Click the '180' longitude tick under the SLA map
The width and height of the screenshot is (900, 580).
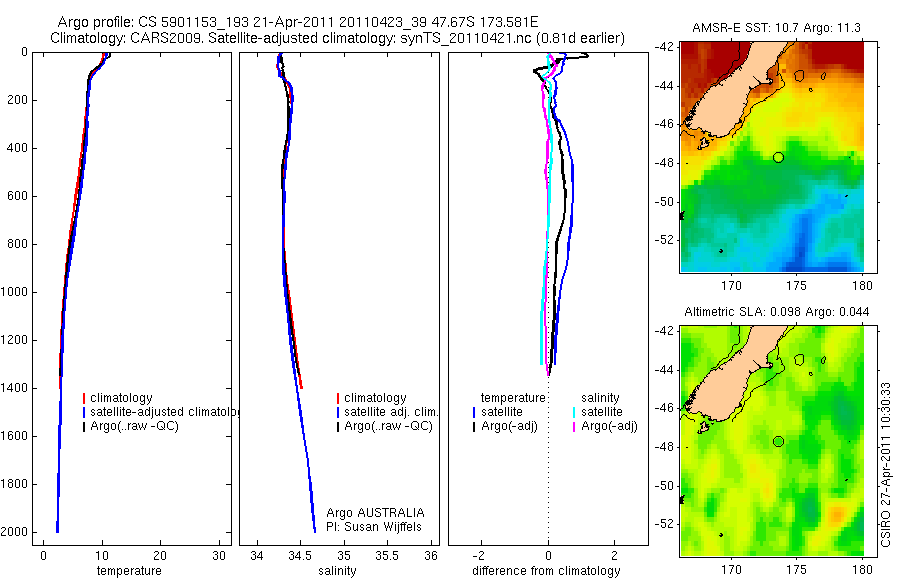(x=863, y=570)
